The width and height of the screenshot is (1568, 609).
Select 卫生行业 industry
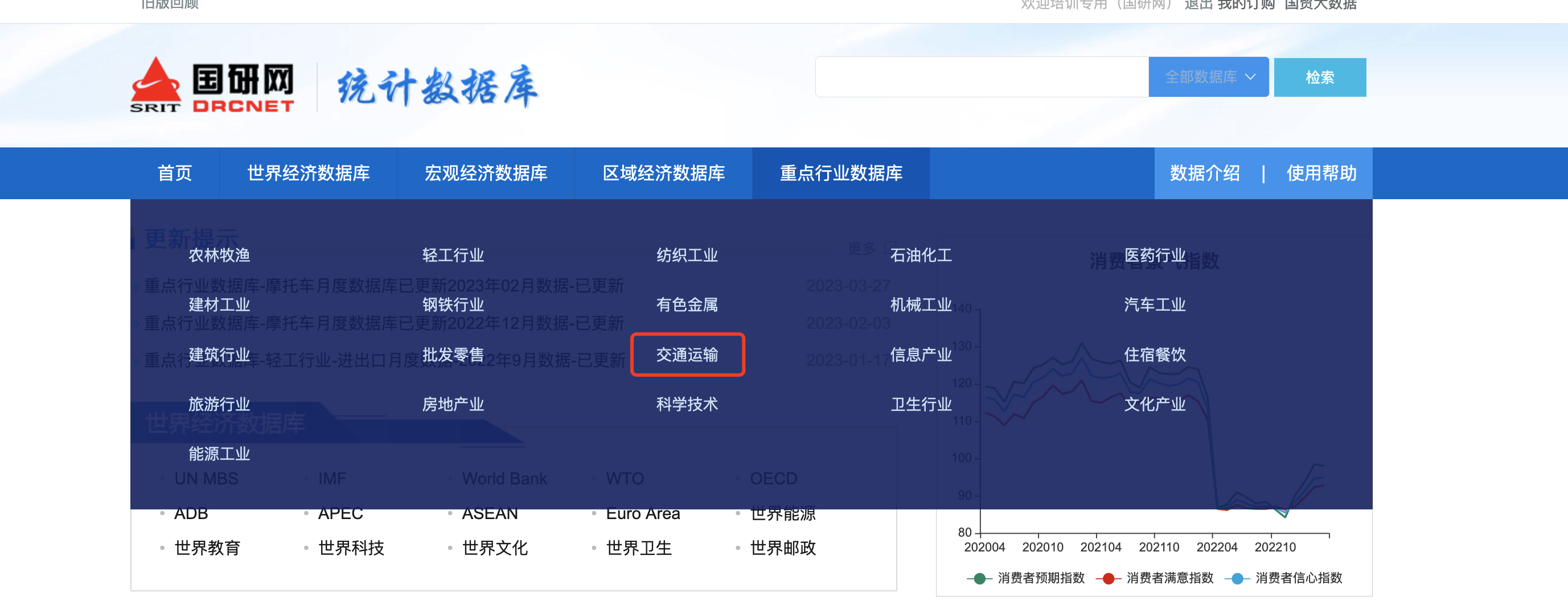920,405
